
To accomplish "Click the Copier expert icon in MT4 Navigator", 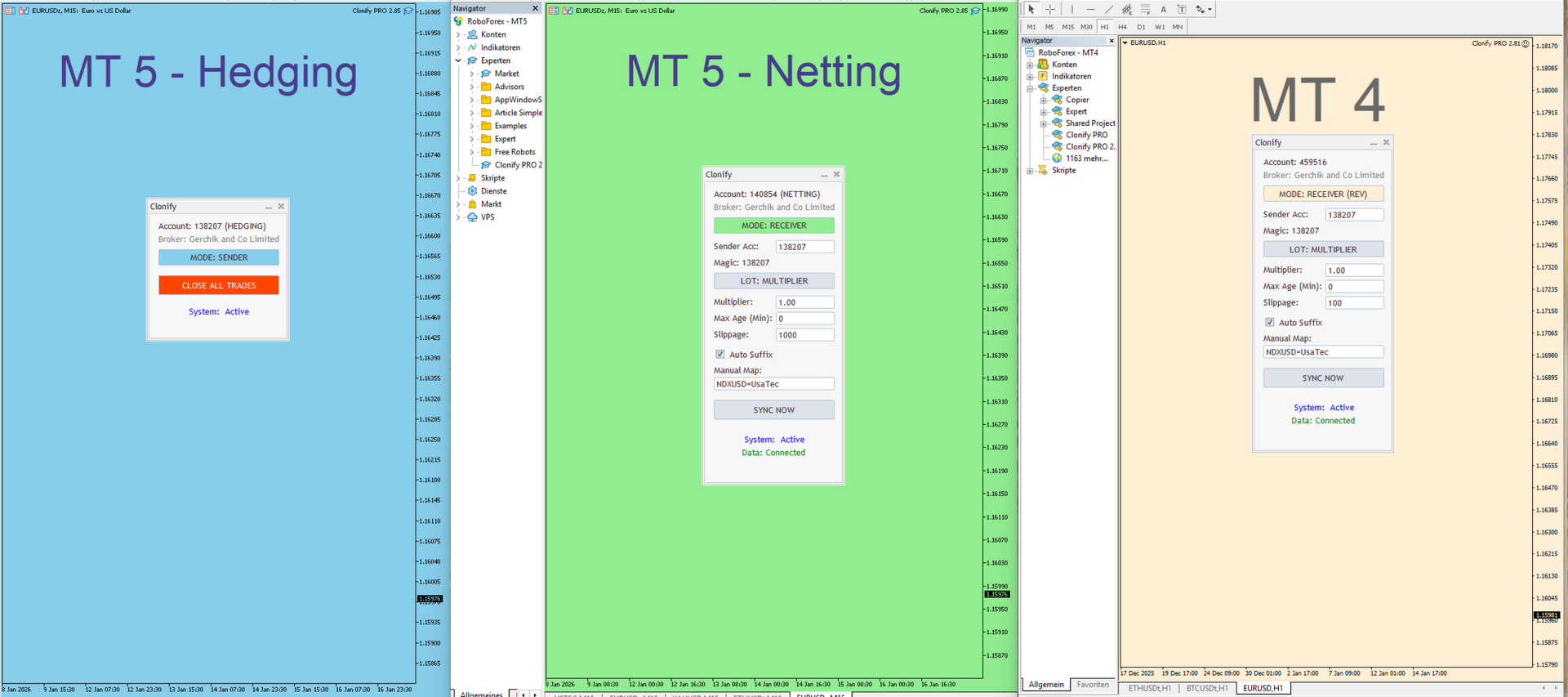I will pos(1057,100).
